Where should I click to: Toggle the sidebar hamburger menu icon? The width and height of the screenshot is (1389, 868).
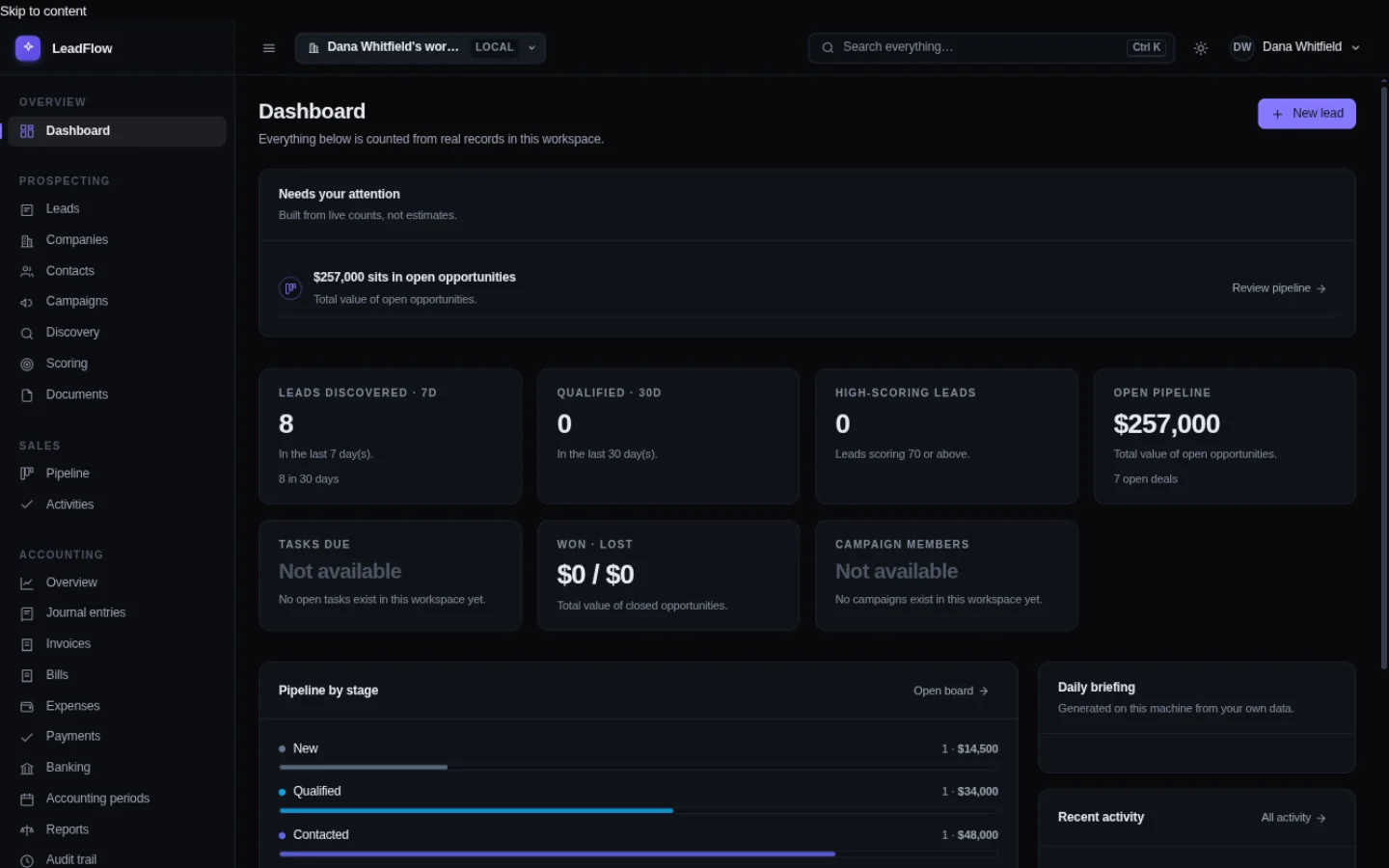[x=269, y=48]
